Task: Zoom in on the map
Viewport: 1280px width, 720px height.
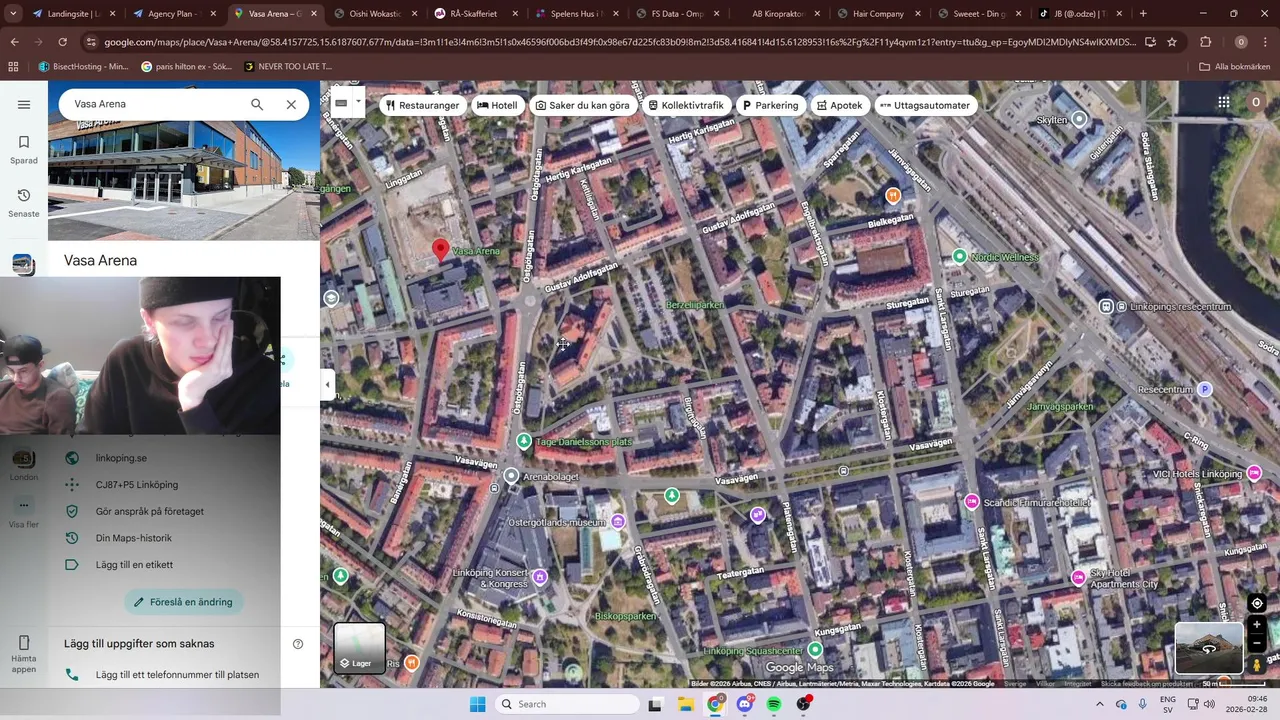Action: coord(1257,625)
